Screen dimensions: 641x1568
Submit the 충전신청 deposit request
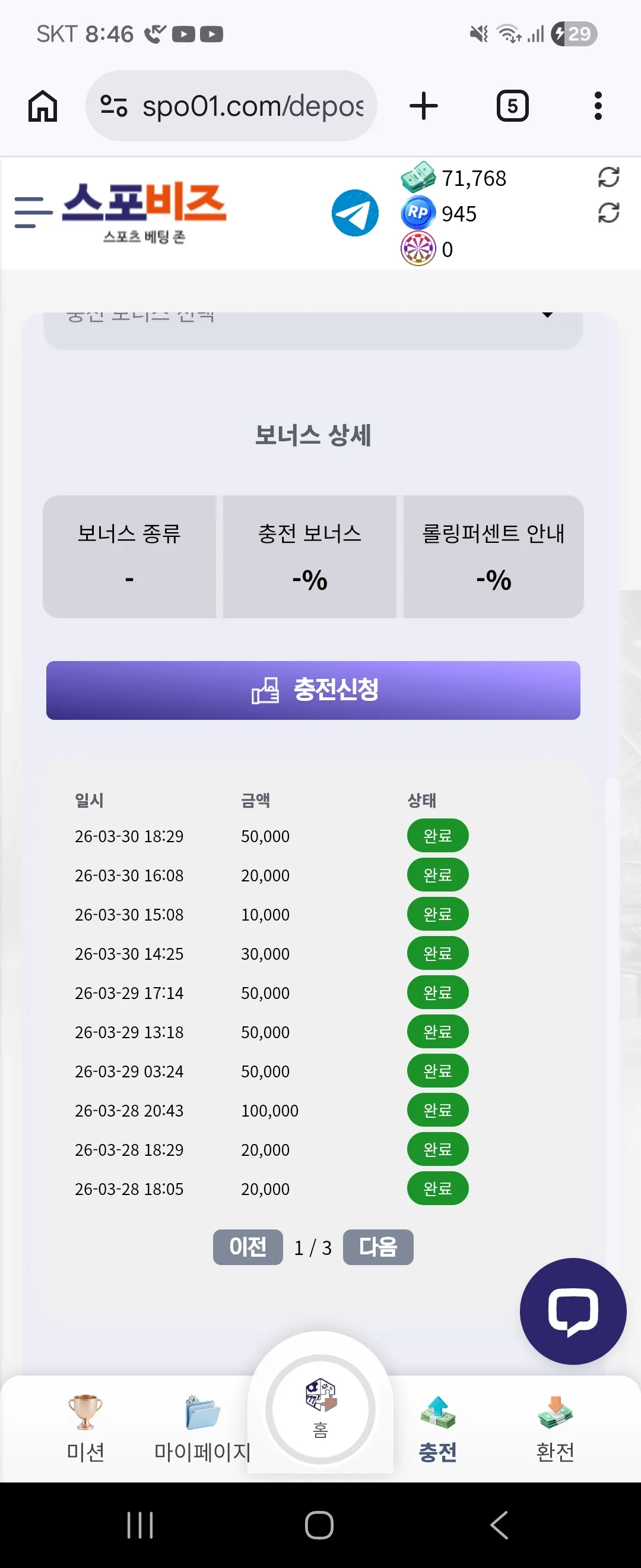pyautogui.click(x=313, y=690)
